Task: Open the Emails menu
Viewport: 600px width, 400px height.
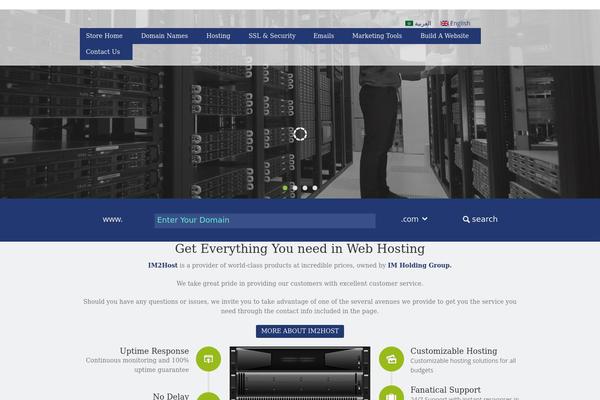Action: 323,36
